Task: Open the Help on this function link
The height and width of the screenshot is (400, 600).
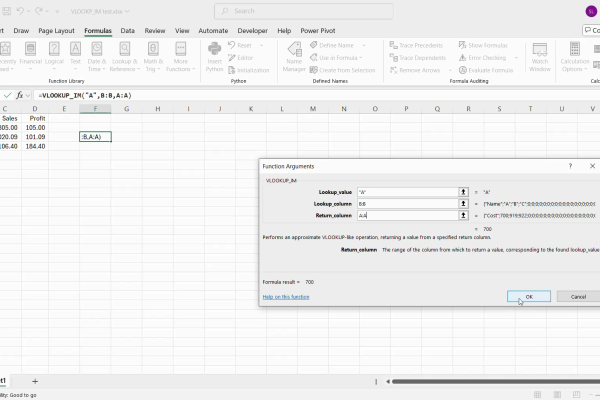Action: pos(285,296)
